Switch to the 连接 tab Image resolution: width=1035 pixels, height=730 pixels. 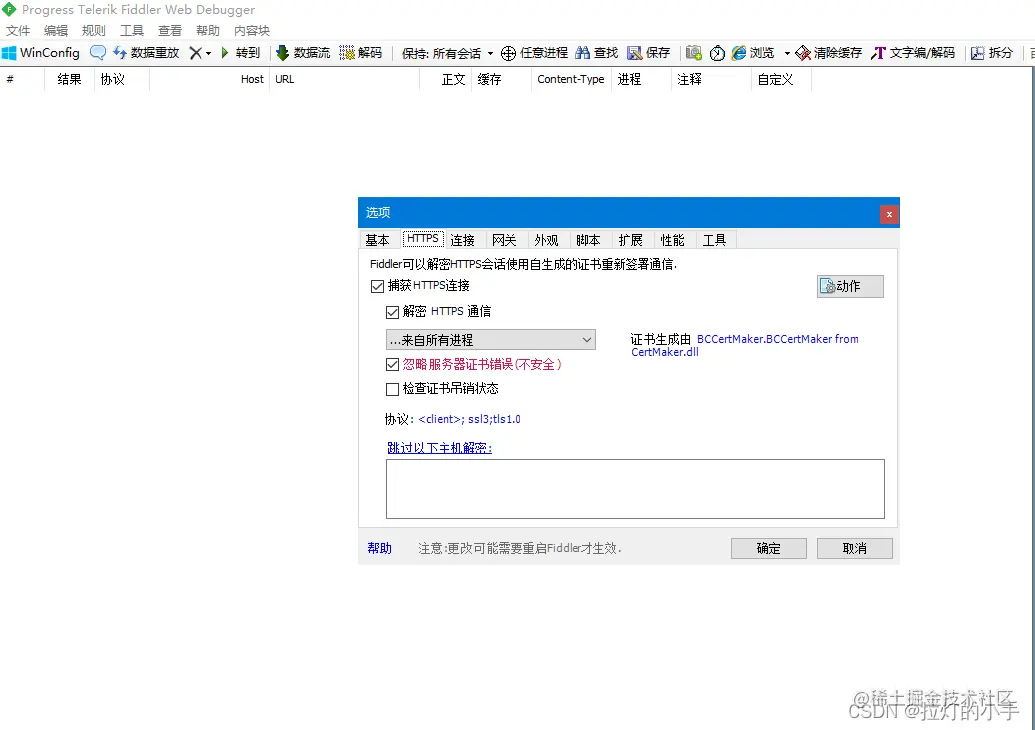(462, 239)
